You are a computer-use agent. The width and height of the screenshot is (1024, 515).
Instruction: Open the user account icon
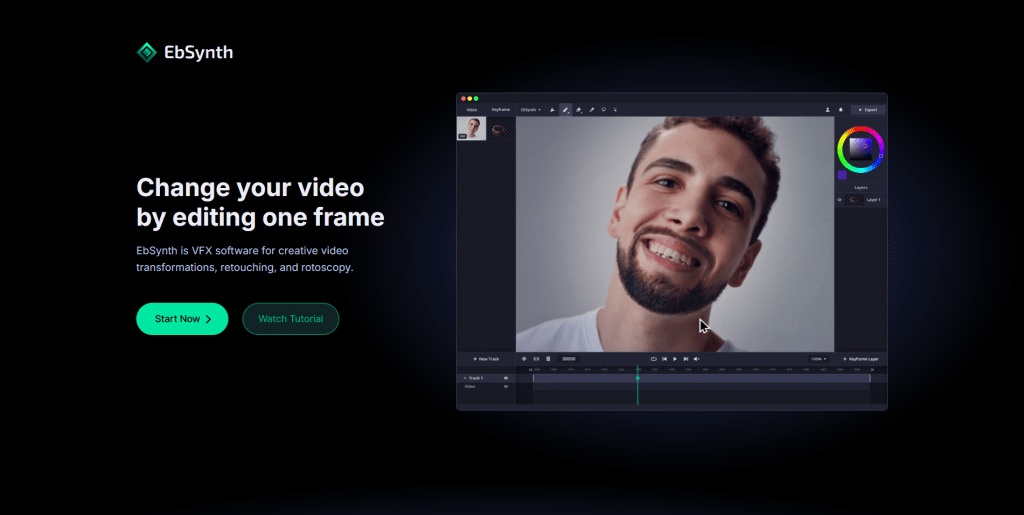tap(827, 110)
